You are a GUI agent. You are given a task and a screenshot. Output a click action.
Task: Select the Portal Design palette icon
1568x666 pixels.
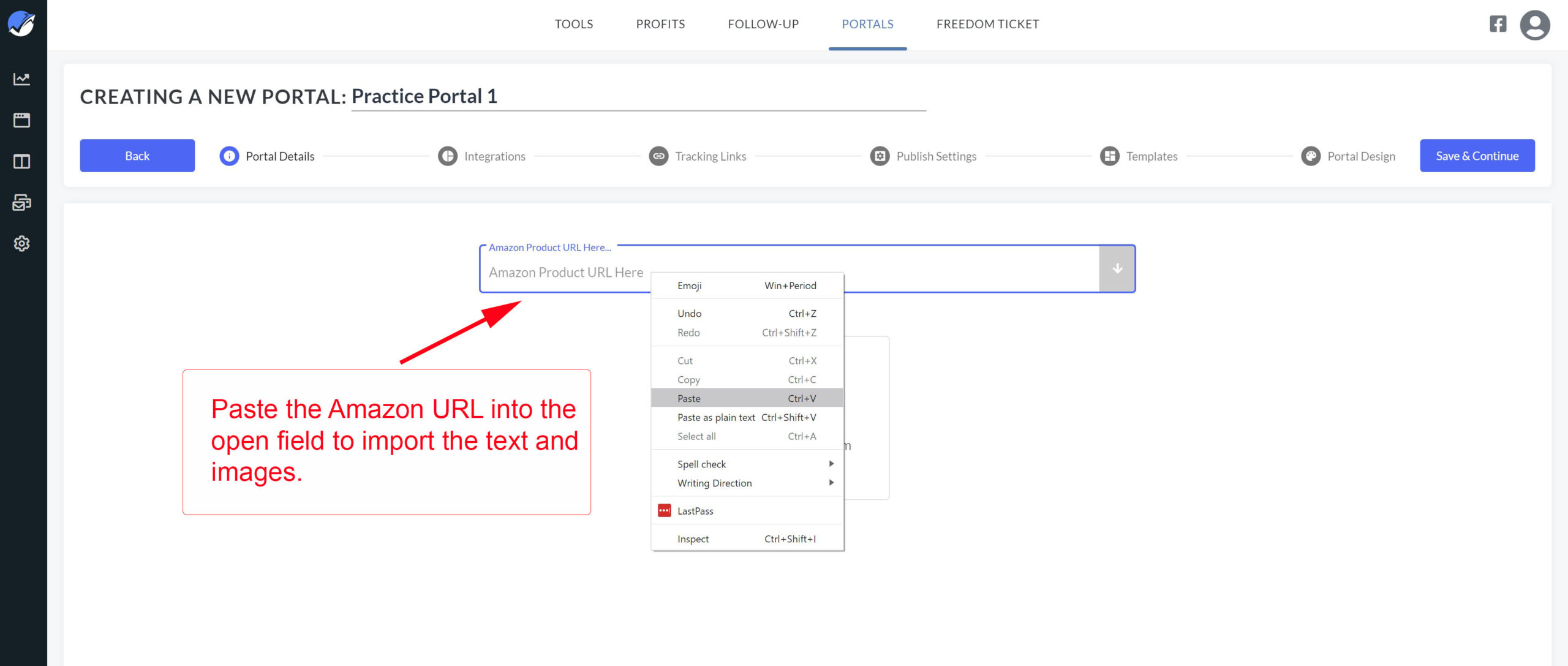point(1310,156)
